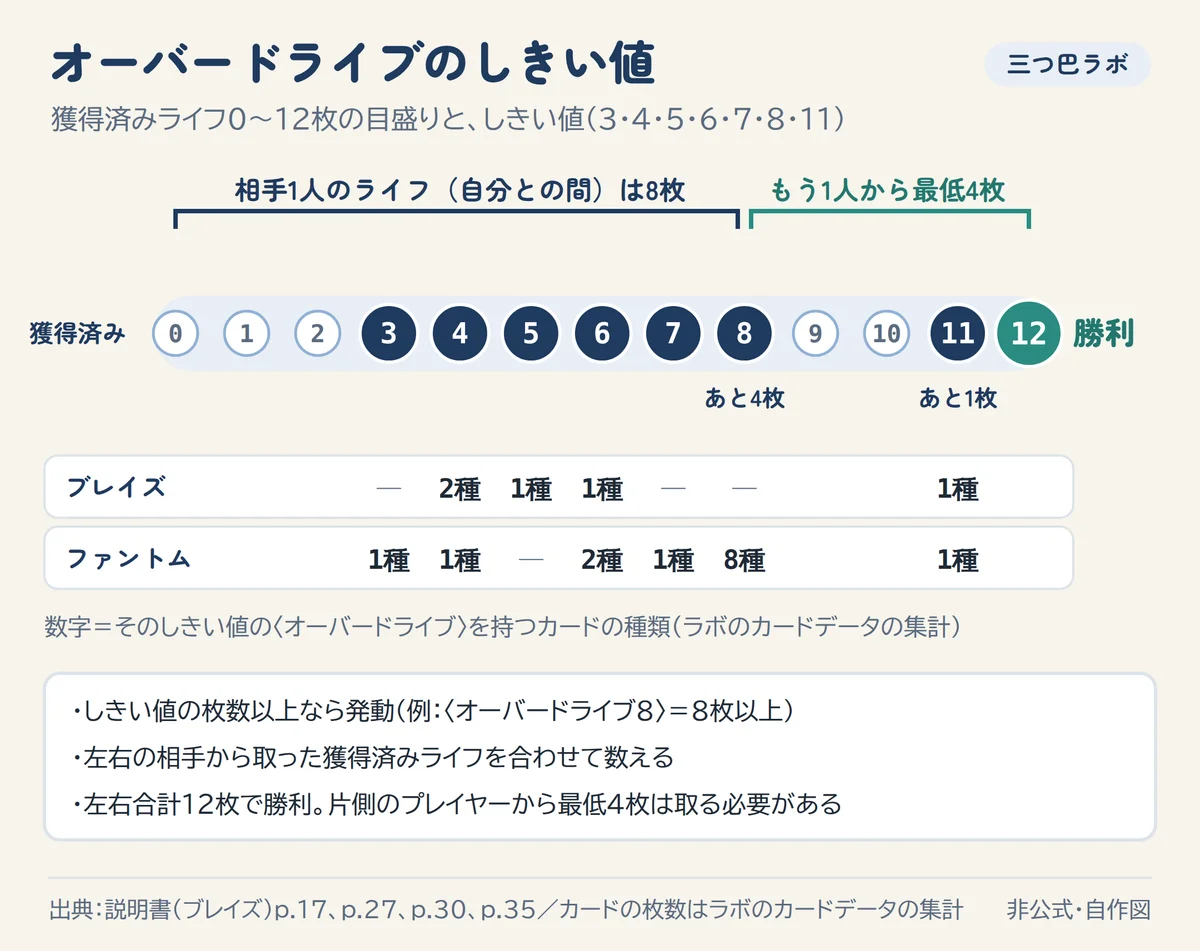Select the circle numbered 2
This screenshot has height=951, width=1200.
pyautogui.click(x=318, y=334)
